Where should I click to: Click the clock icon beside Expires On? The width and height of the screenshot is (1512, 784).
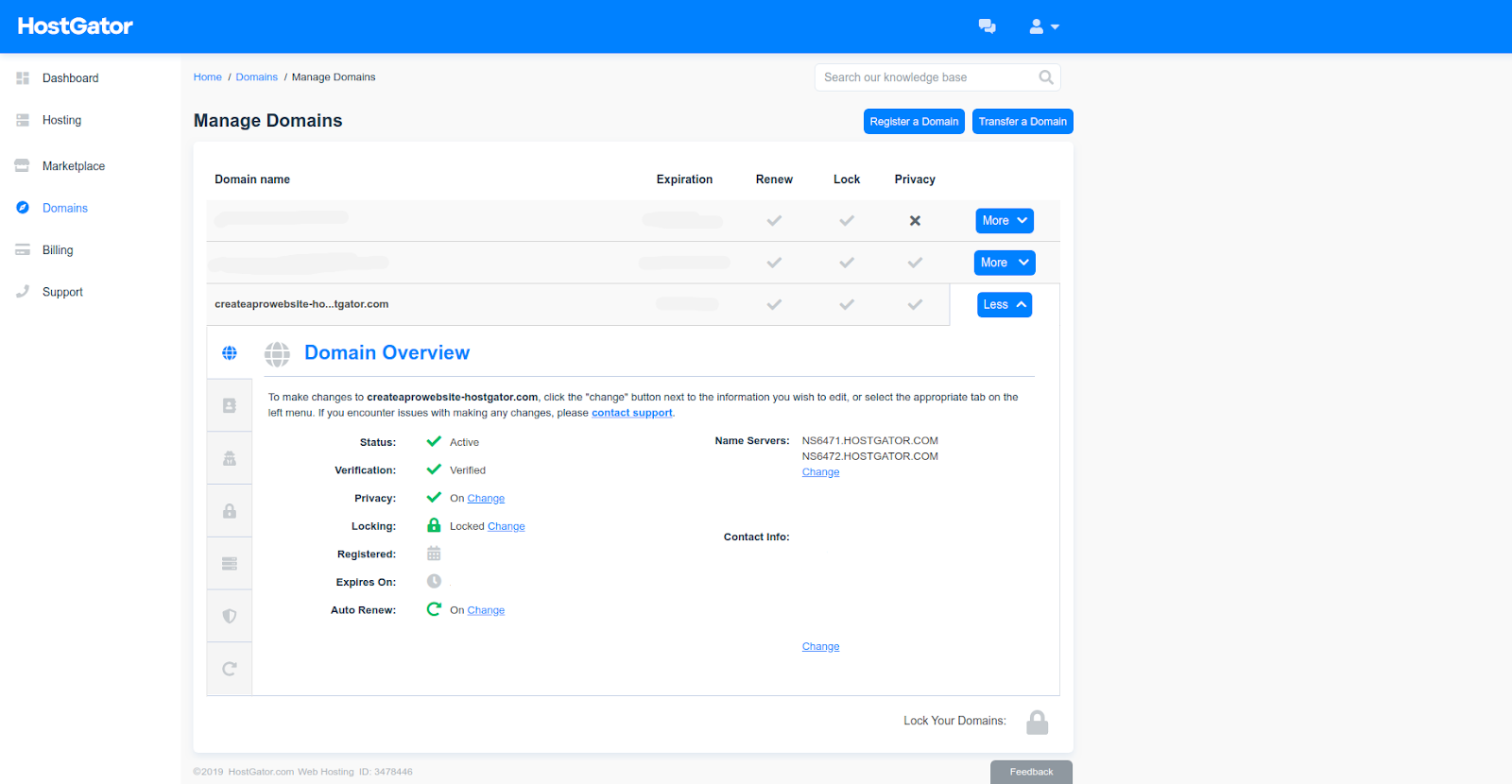(434, 581)
